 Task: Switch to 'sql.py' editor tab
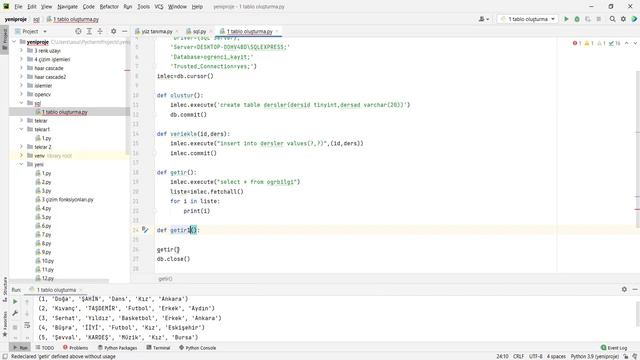tap(200, 31)
